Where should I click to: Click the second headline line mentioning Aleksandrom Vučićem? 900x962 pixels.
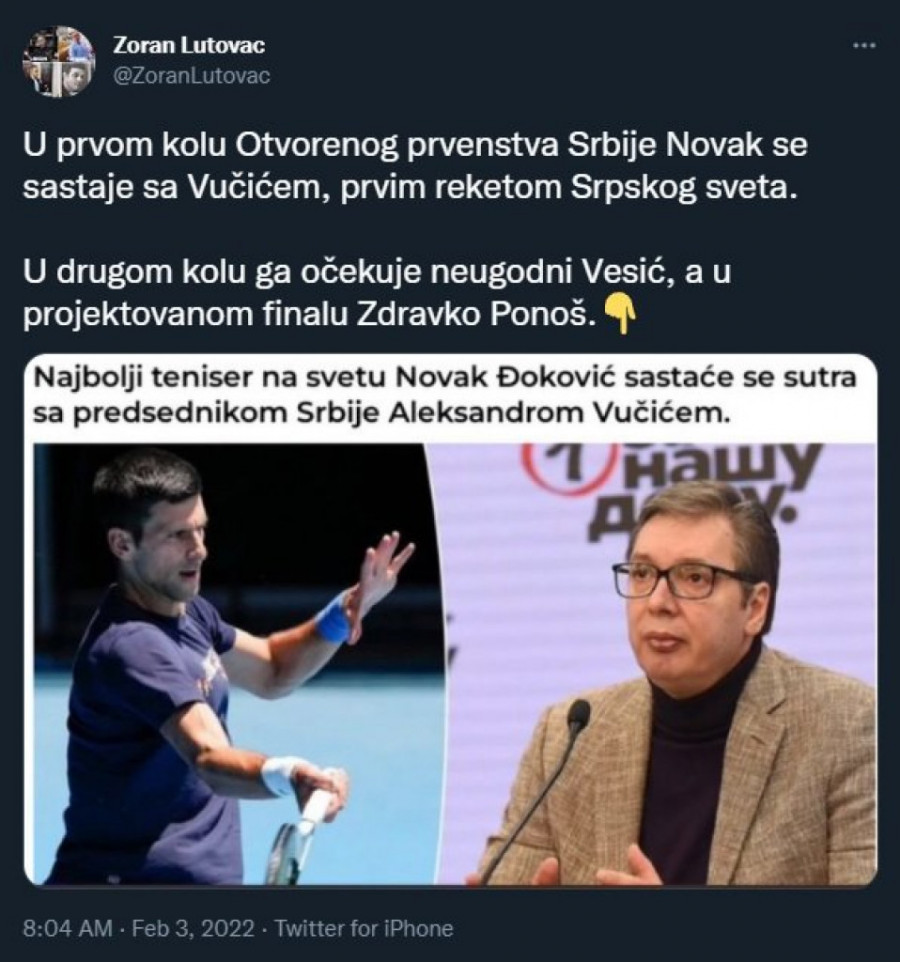point(382,414)
